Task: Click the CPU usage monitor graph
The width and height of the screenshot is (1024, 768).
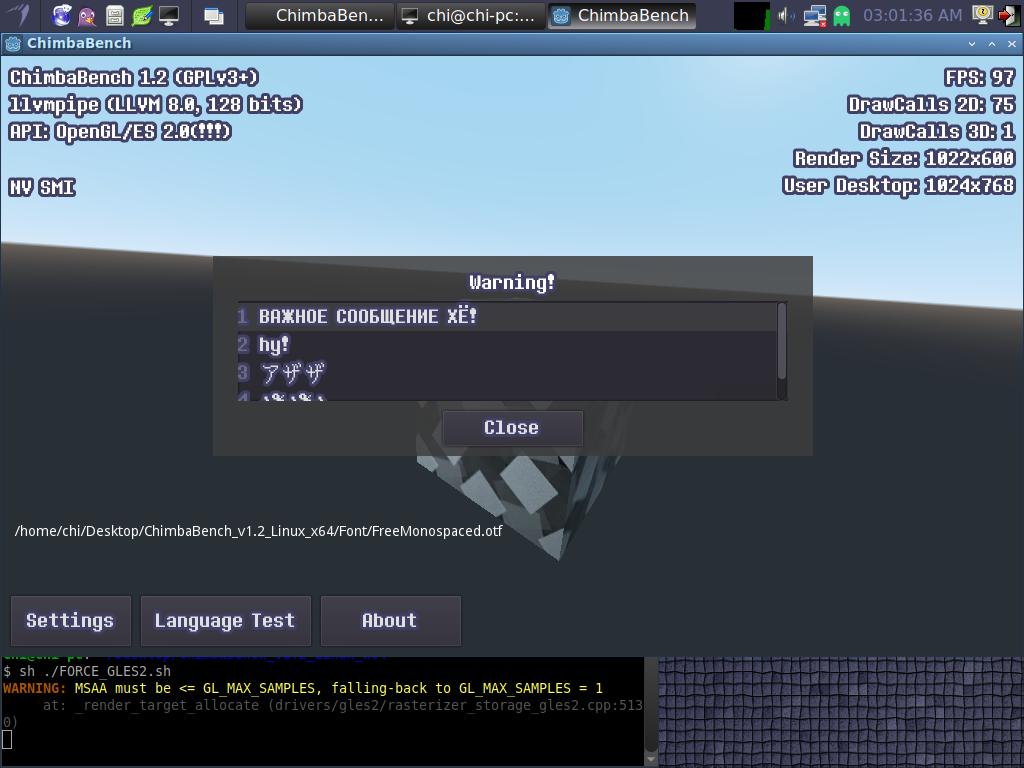Action: (752, 16)
